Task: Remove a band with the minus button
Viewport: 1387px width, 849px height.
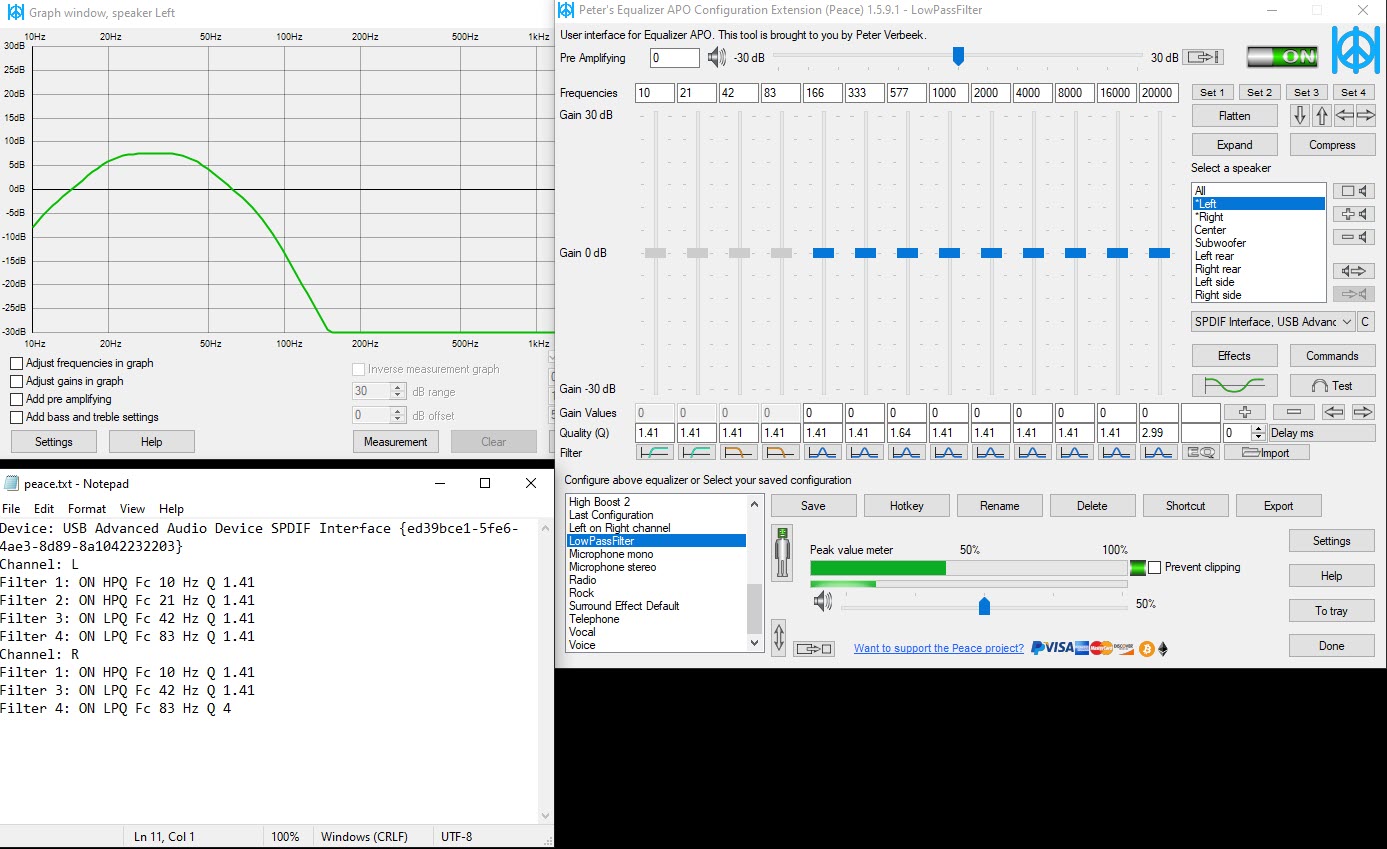Action: [x=1293, y=412]
